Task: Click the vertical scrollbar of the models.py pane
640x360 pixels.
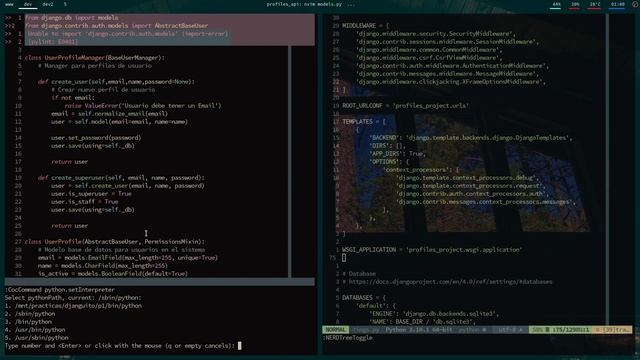Action: (289, 161)
